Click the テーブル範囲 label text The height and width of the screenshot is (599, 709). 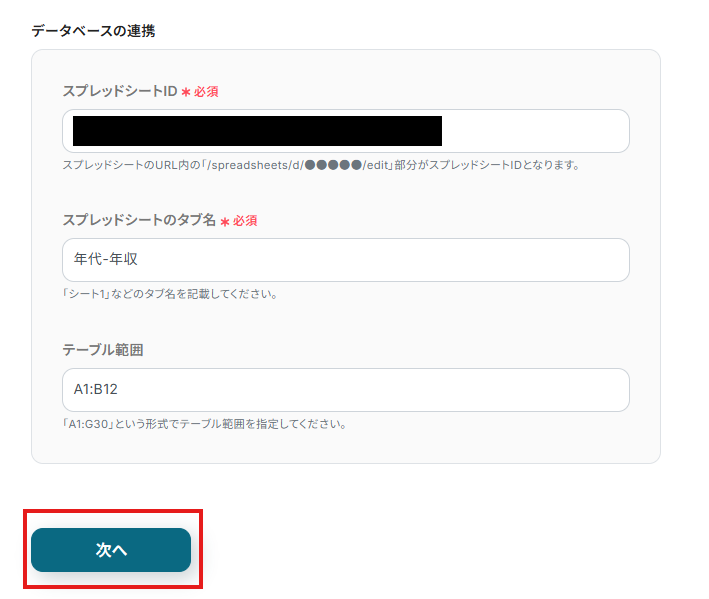(102, 350)
